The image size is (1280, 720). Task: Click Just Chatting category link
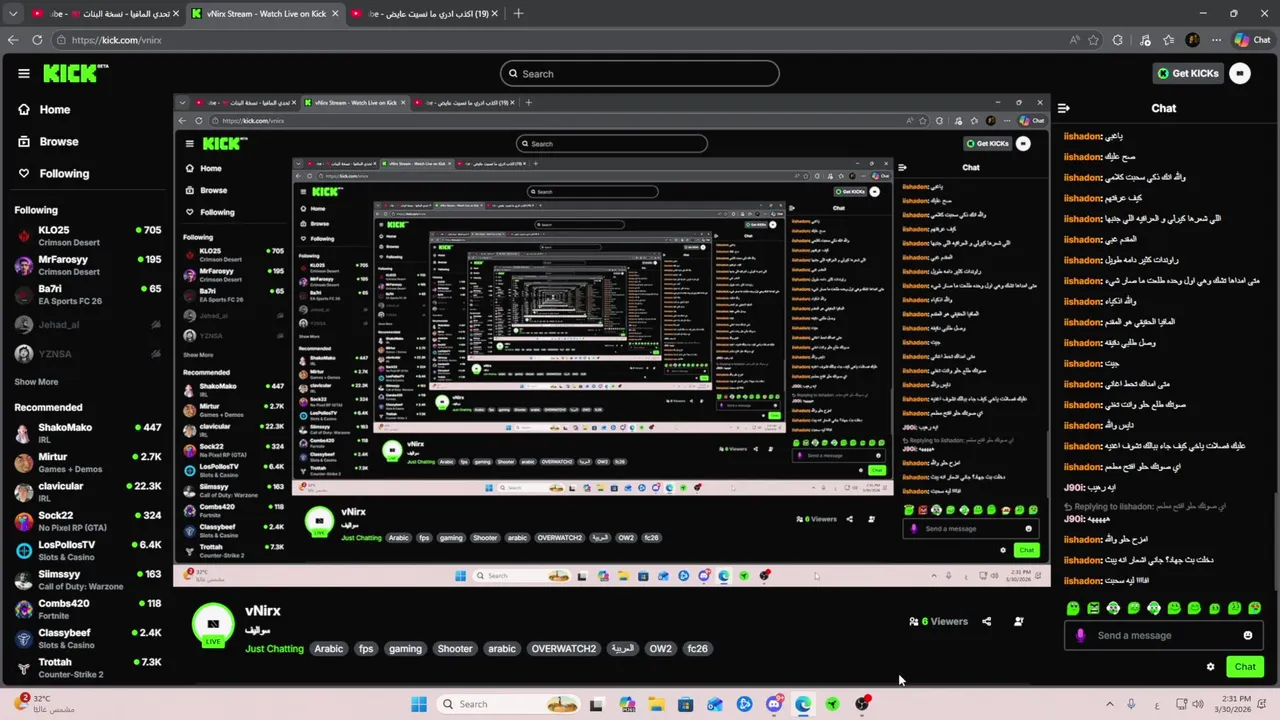coord(274,649)
